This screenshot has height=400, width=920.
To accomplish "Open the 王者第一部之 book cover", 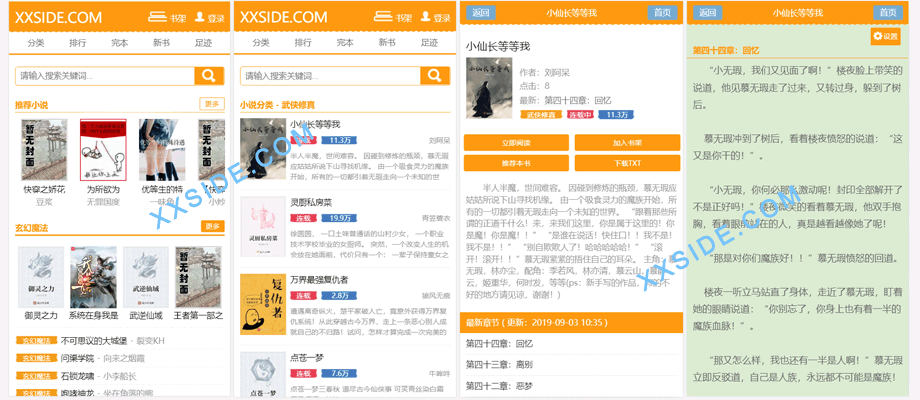I will 198,277.
